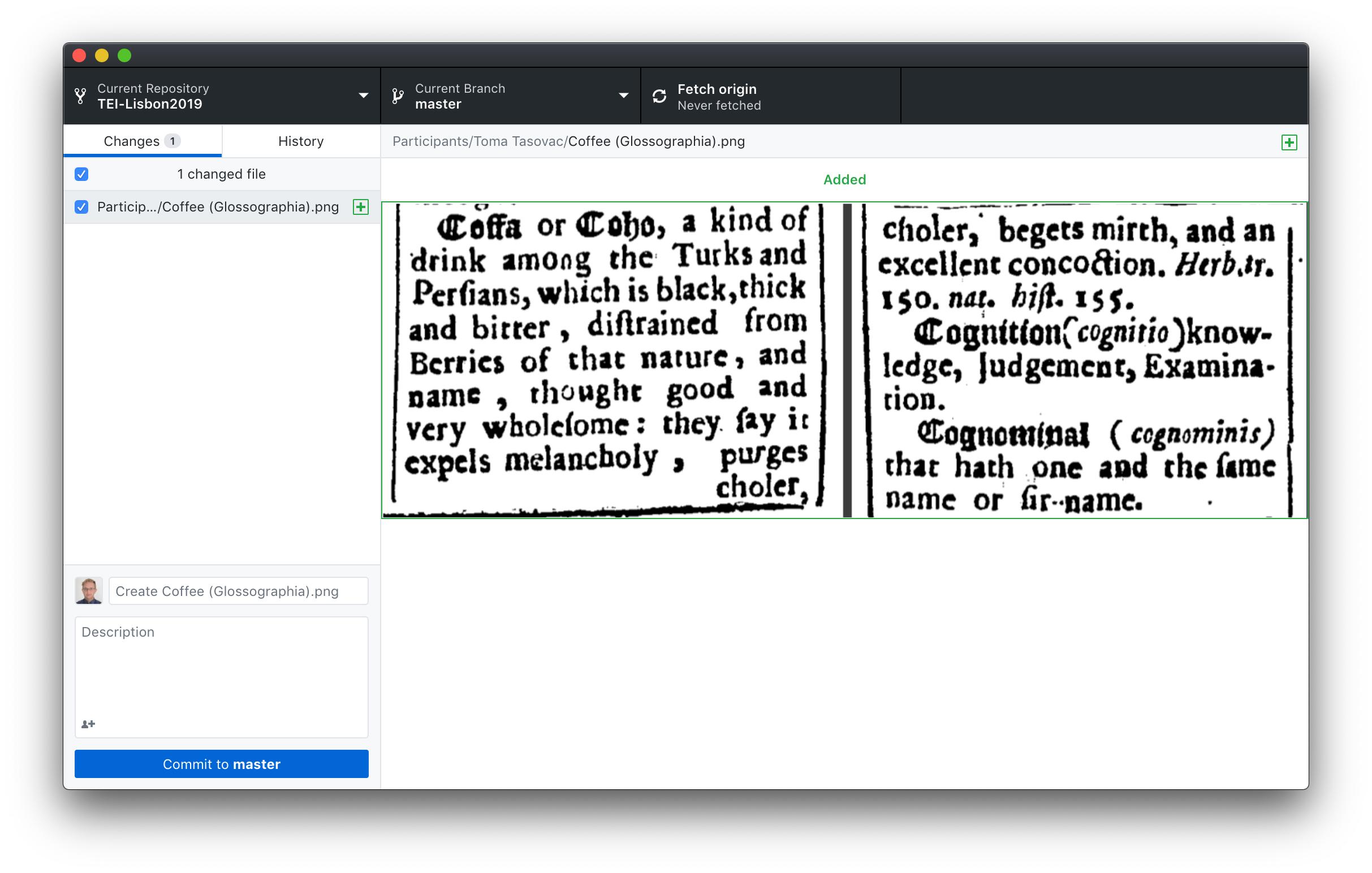Viewport: 1372px width, 873px height.
Task: Click Commit to master button
Action: click(222, 763)
